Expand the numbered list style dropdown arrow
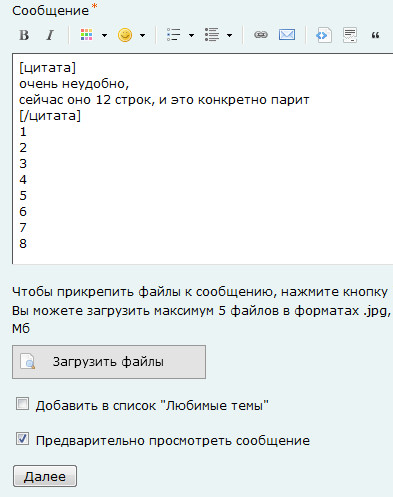 click(229, 35)
